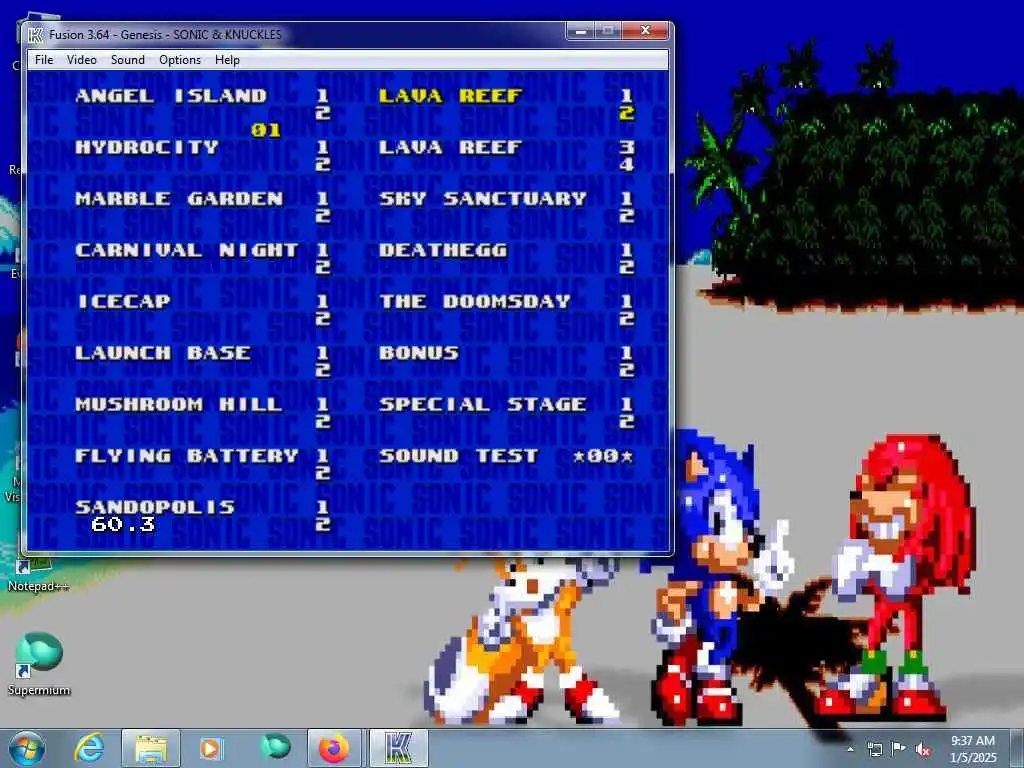The width and height of the screenshot is (1024, 768).
Task: Click THE DOOMSDAY level entry
Action: click(x=475, y=302)
